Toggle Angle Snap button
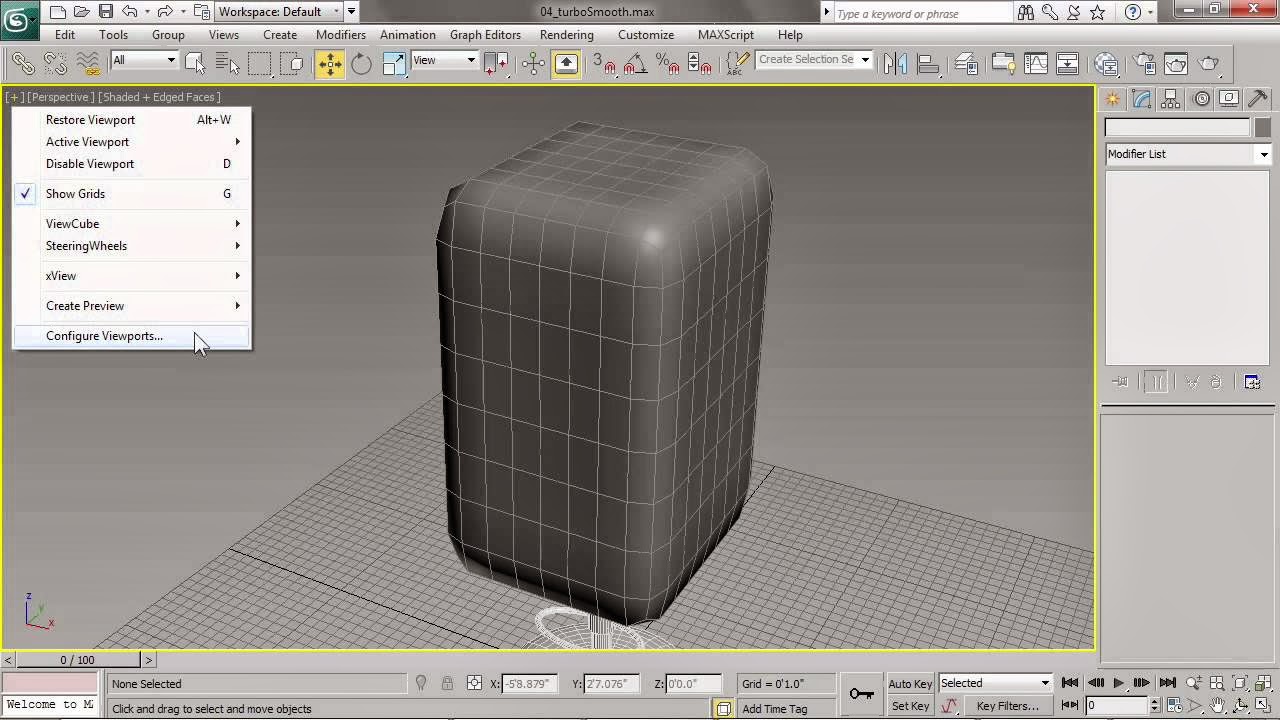Screen dimensions: 1280x720 [634, 64]
